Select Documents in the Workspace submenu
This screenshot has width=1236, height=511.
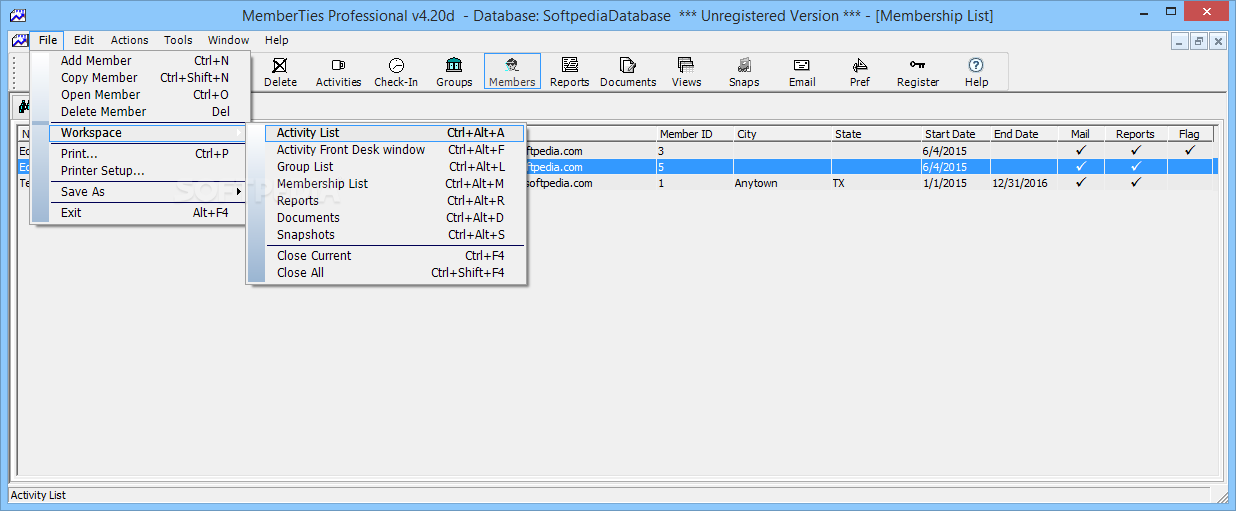(x=394, y=217)
